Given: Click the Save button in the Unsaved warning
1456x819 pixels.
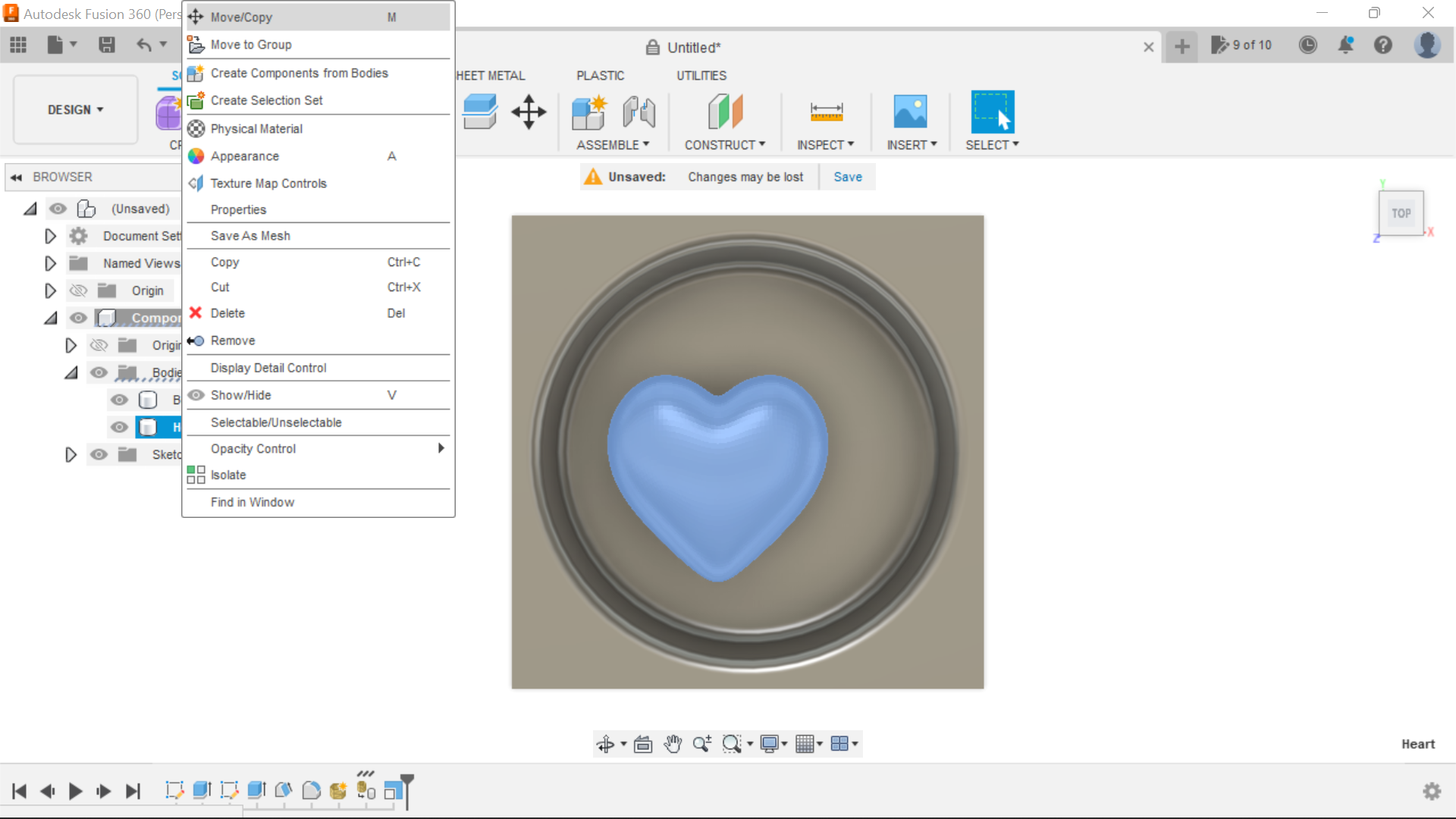Looking at the screenshot, I should click(x=847, y=177).
